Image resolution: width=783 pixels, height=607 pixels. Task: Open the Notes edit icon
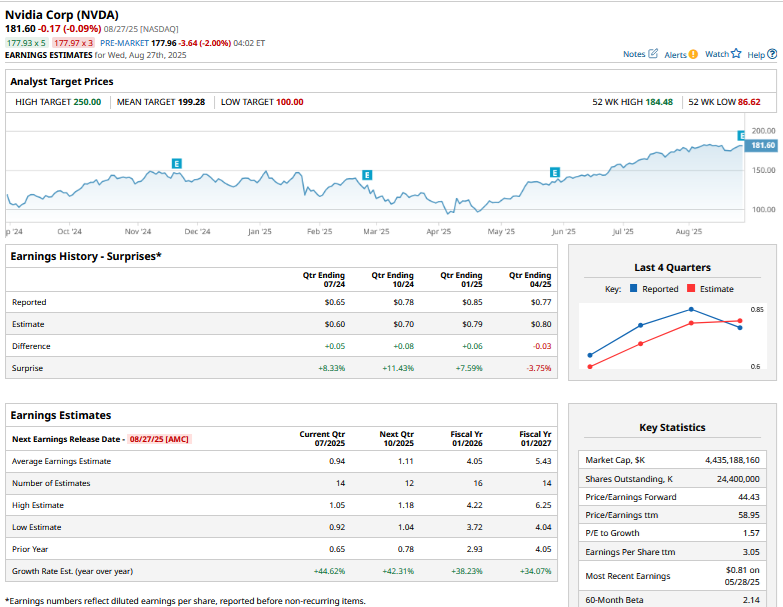(x=653, y=54)
